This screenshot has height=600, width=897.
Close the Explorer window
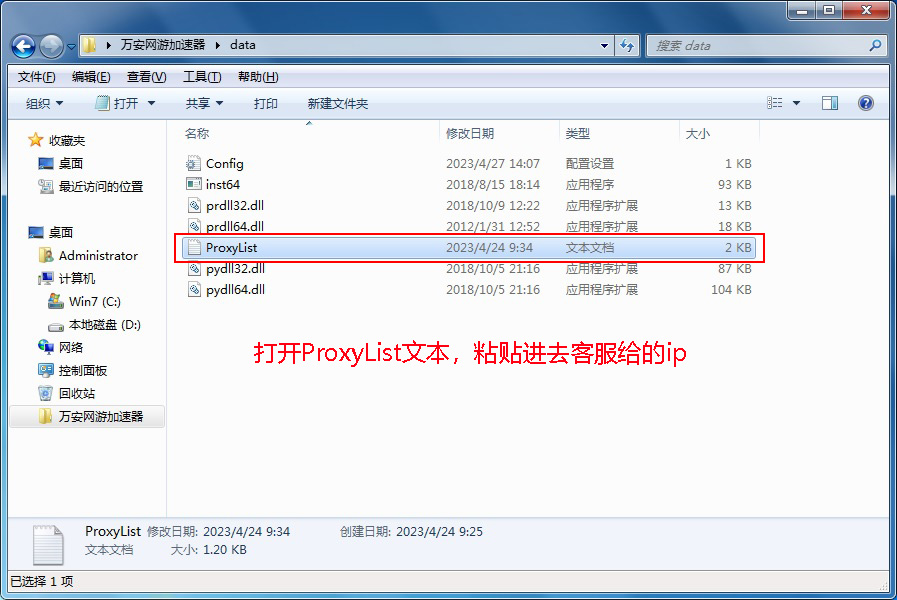pyautogui.click(x=866, y=10)
